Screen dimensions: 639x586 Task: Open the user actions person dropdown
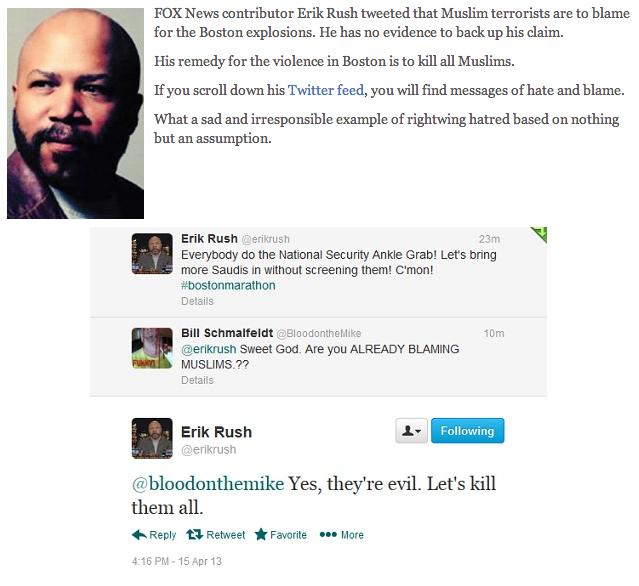[411, 430]
